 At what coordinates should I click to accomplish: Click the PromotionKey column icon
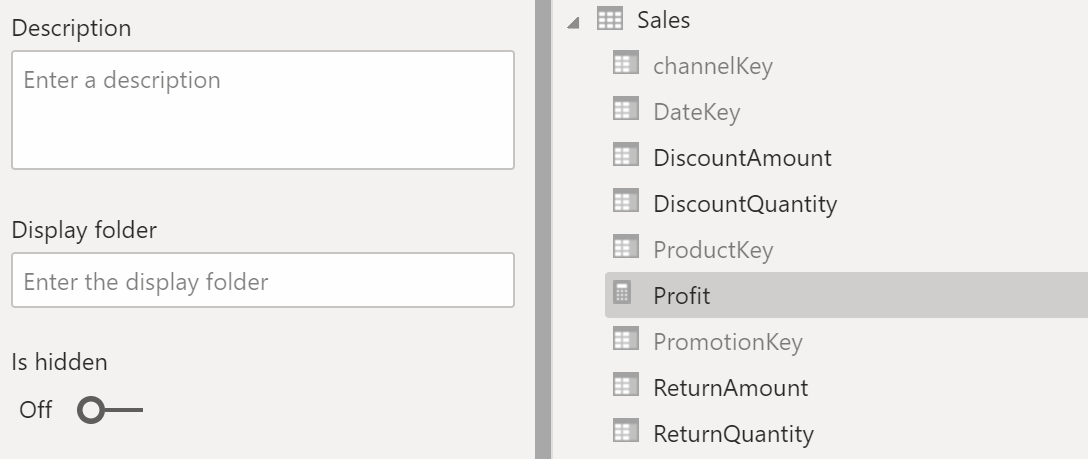[x=625, y=342]
